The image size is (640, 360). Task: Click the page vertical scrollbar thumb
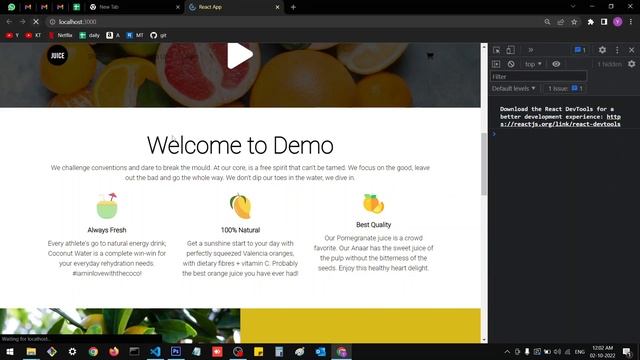[484, 164]
